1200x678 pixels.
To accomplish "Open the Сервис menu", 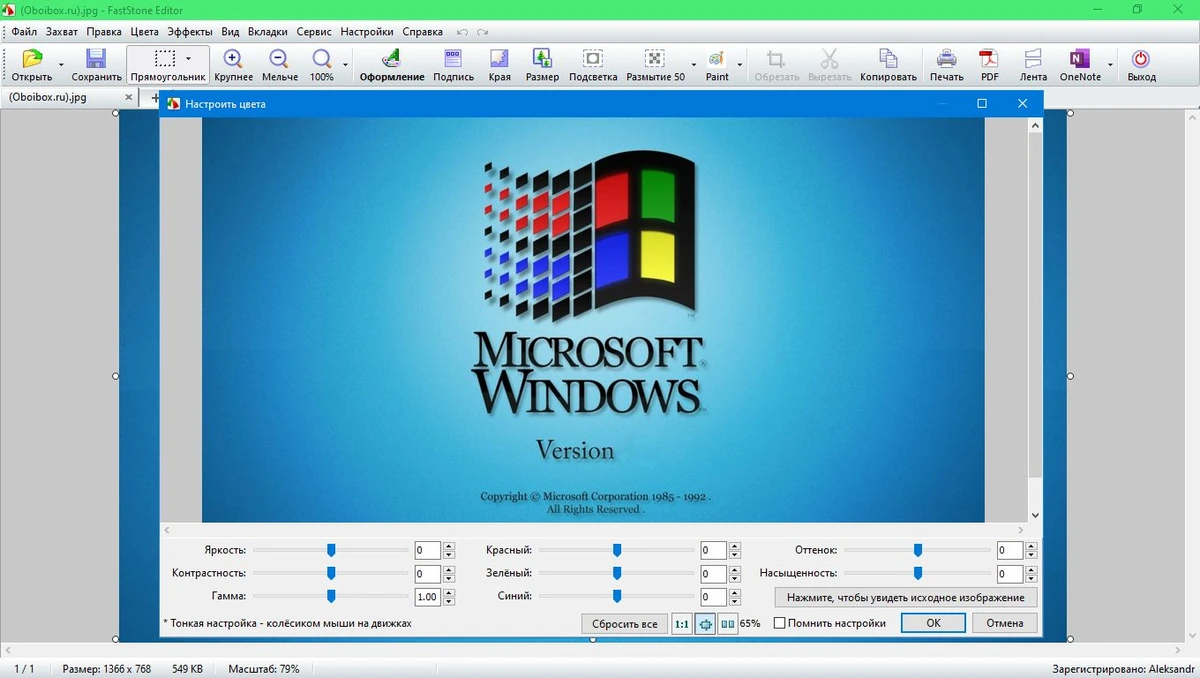I will click(x=314, y=32).
